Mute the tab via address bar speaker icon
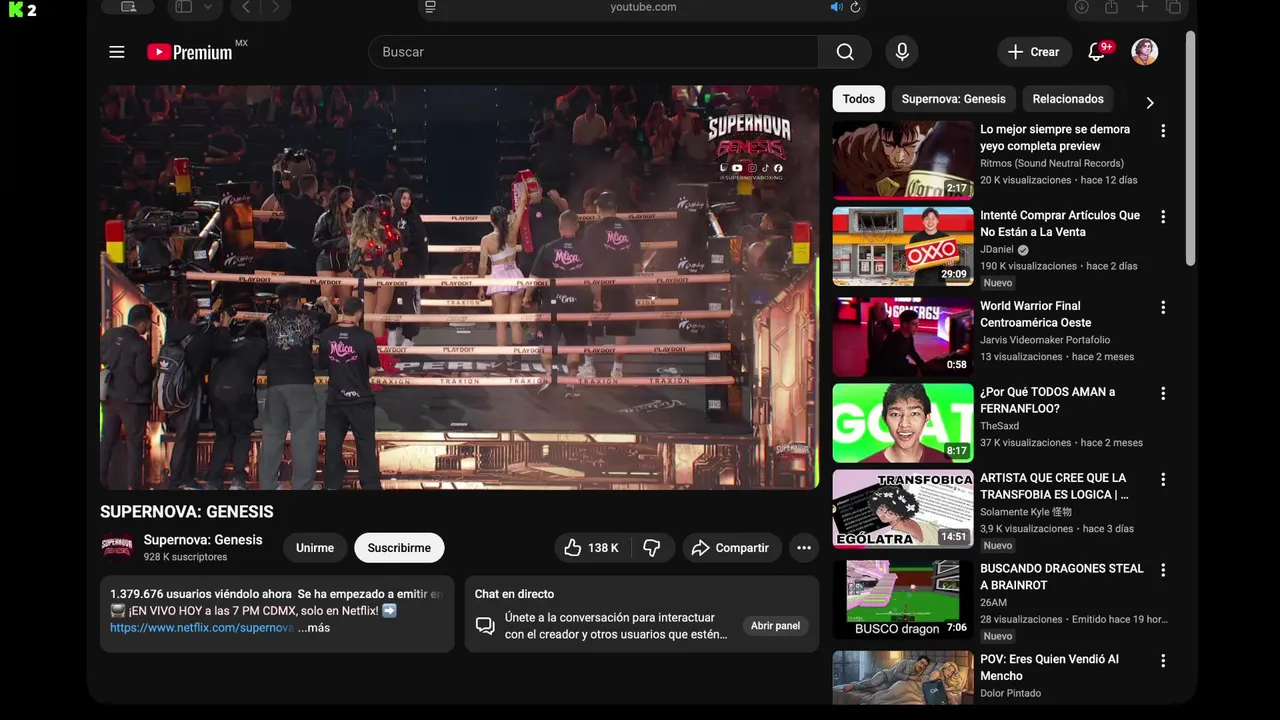Image resolution: width=1280 pixels, height=720 pixels. [836, 7]
